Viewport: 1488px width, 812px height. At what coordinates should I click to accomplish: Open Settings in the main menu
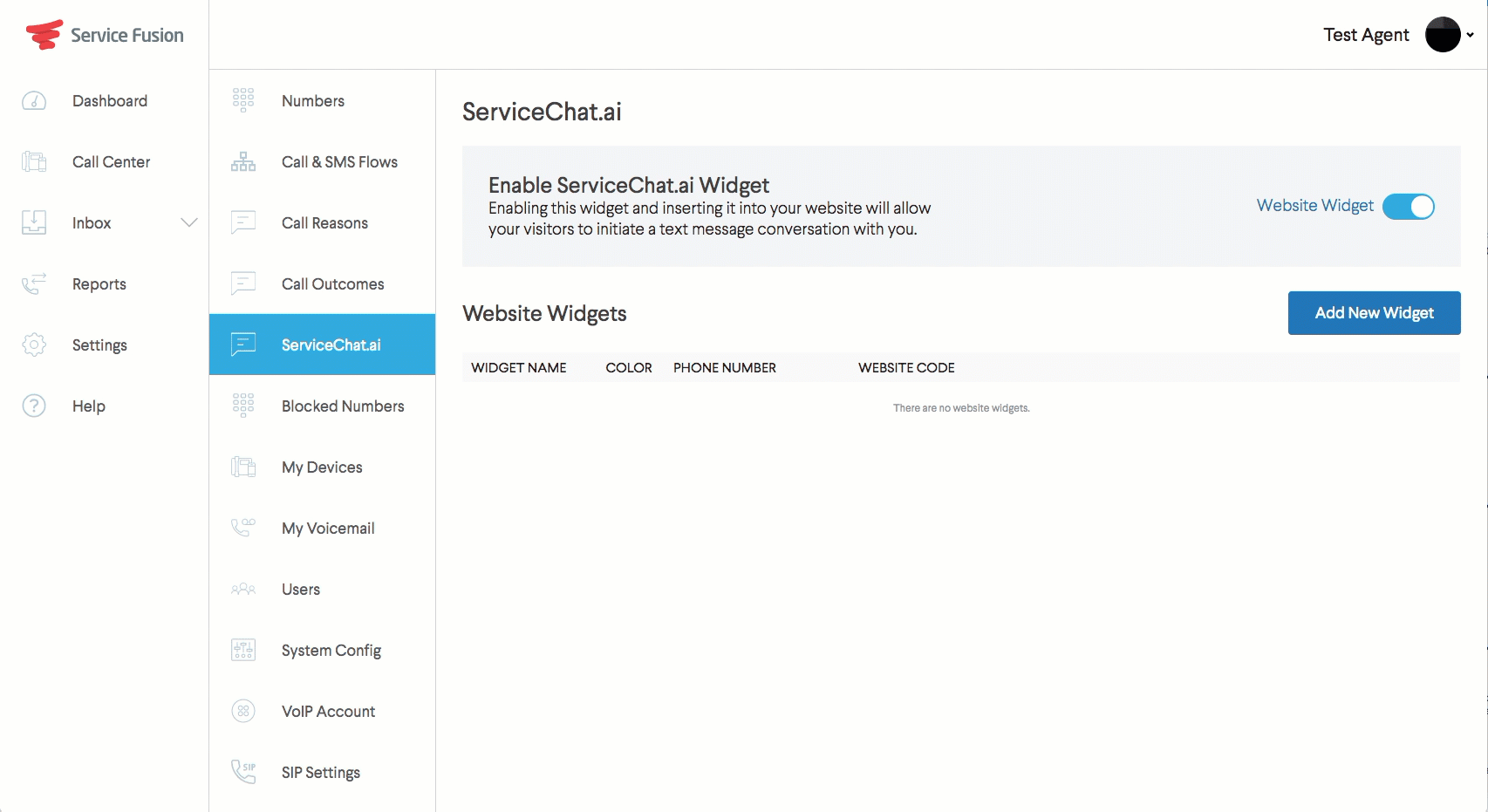[99, 345]
